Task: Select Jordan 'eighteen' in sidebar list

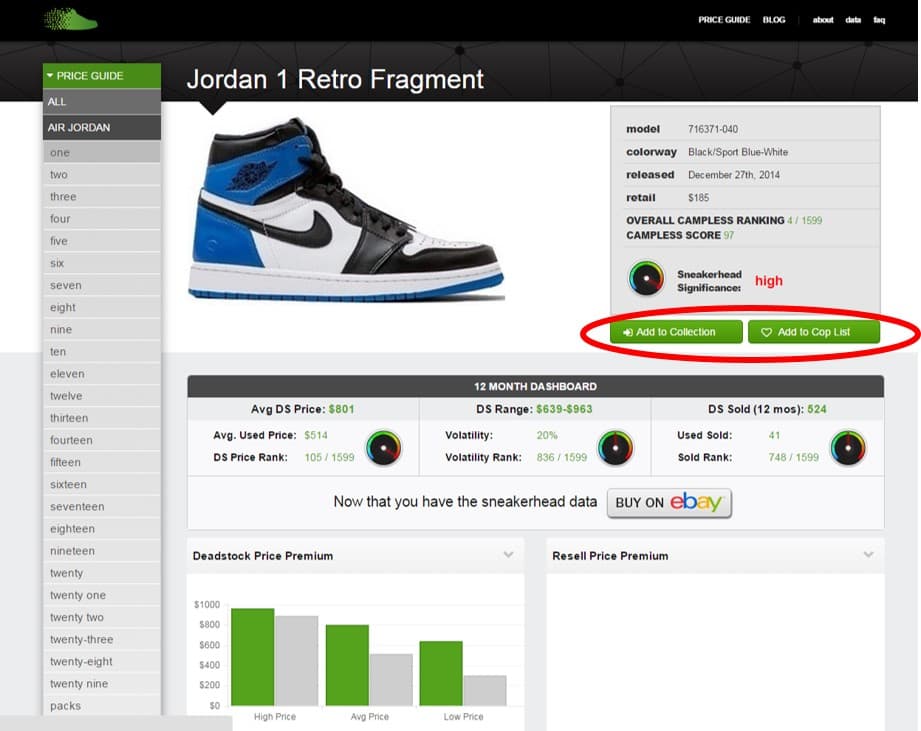Action: pyautogui.click(x=102, y=529)
